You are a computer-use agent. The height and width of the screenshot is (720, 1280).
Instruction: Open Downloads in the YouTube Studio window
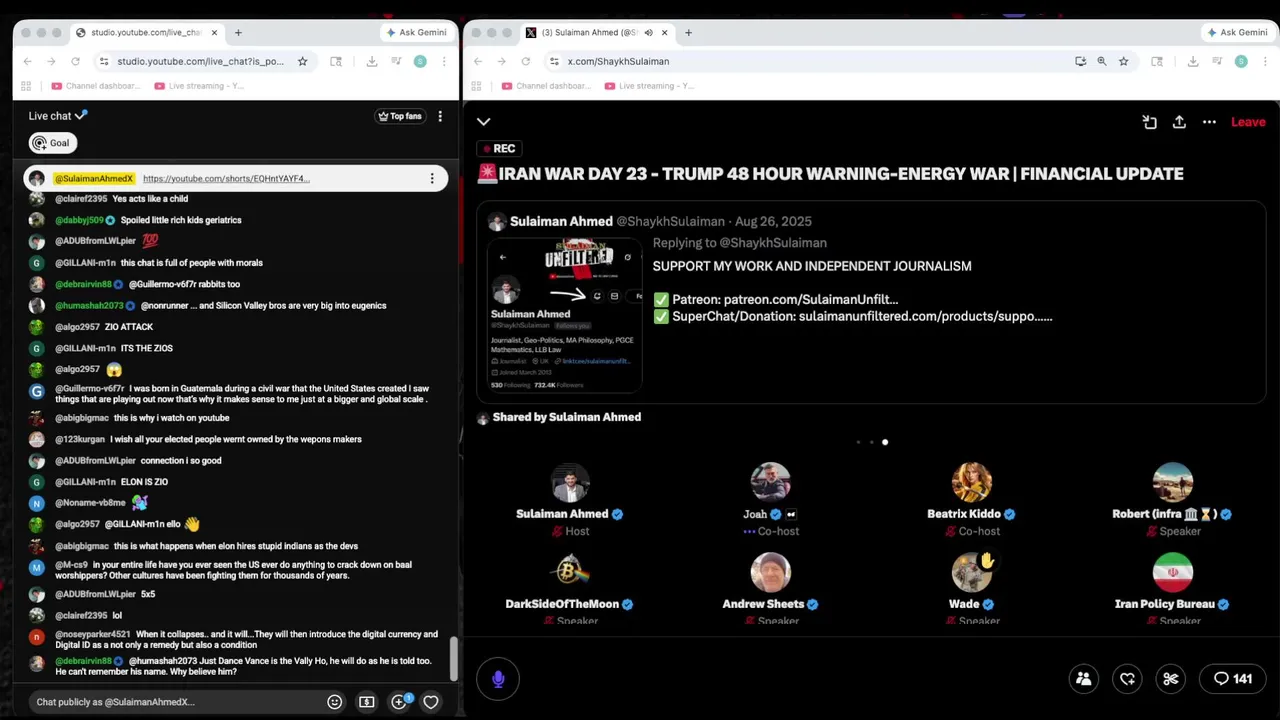372,61
